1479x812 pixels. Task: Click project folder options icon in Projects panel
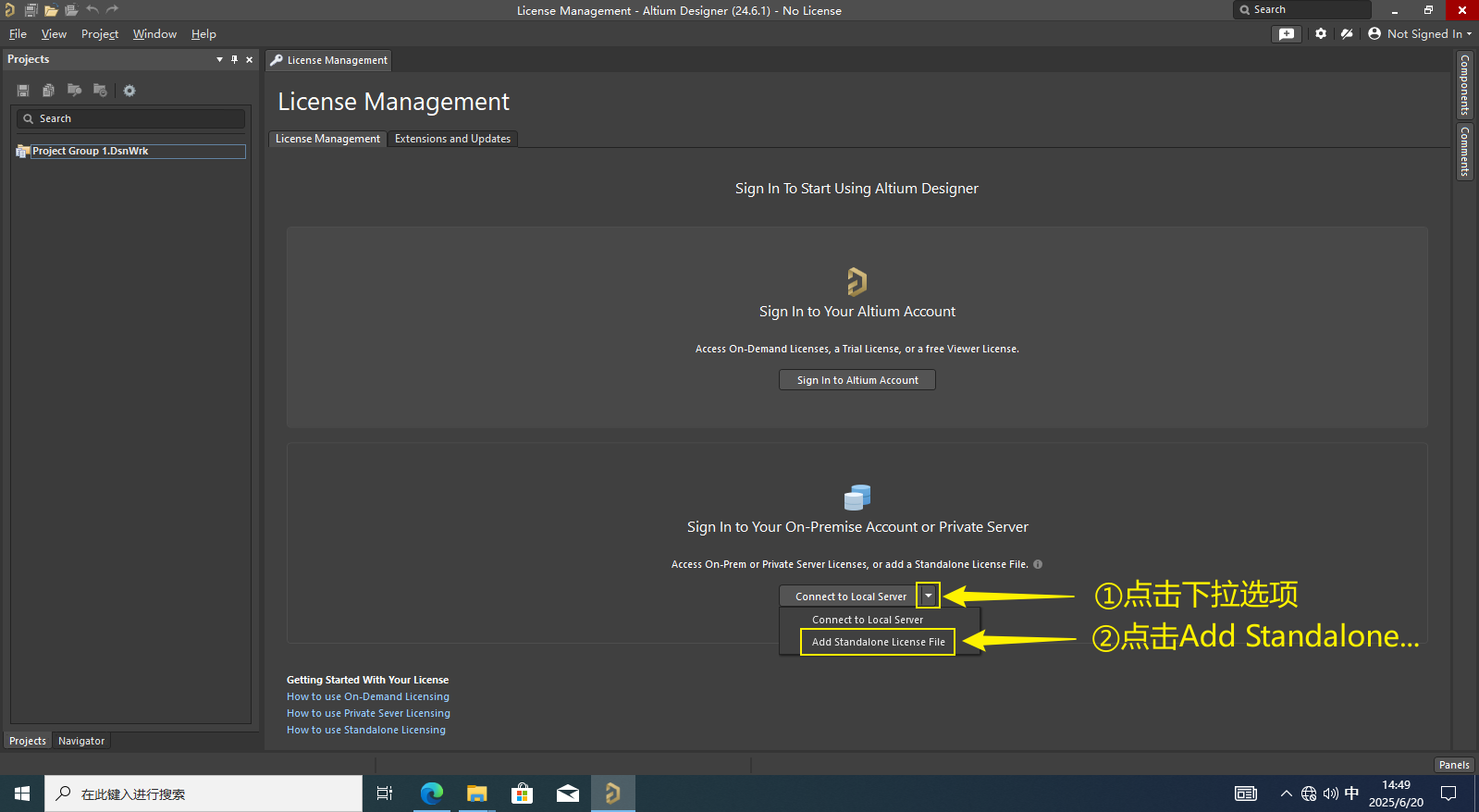pos(100,91)
